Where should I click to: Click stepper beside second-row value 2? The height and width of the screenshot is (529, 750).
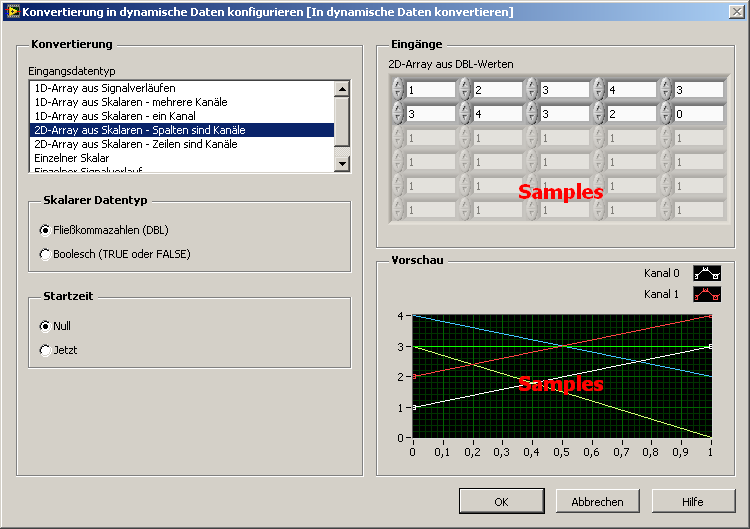tap(599, 113)
